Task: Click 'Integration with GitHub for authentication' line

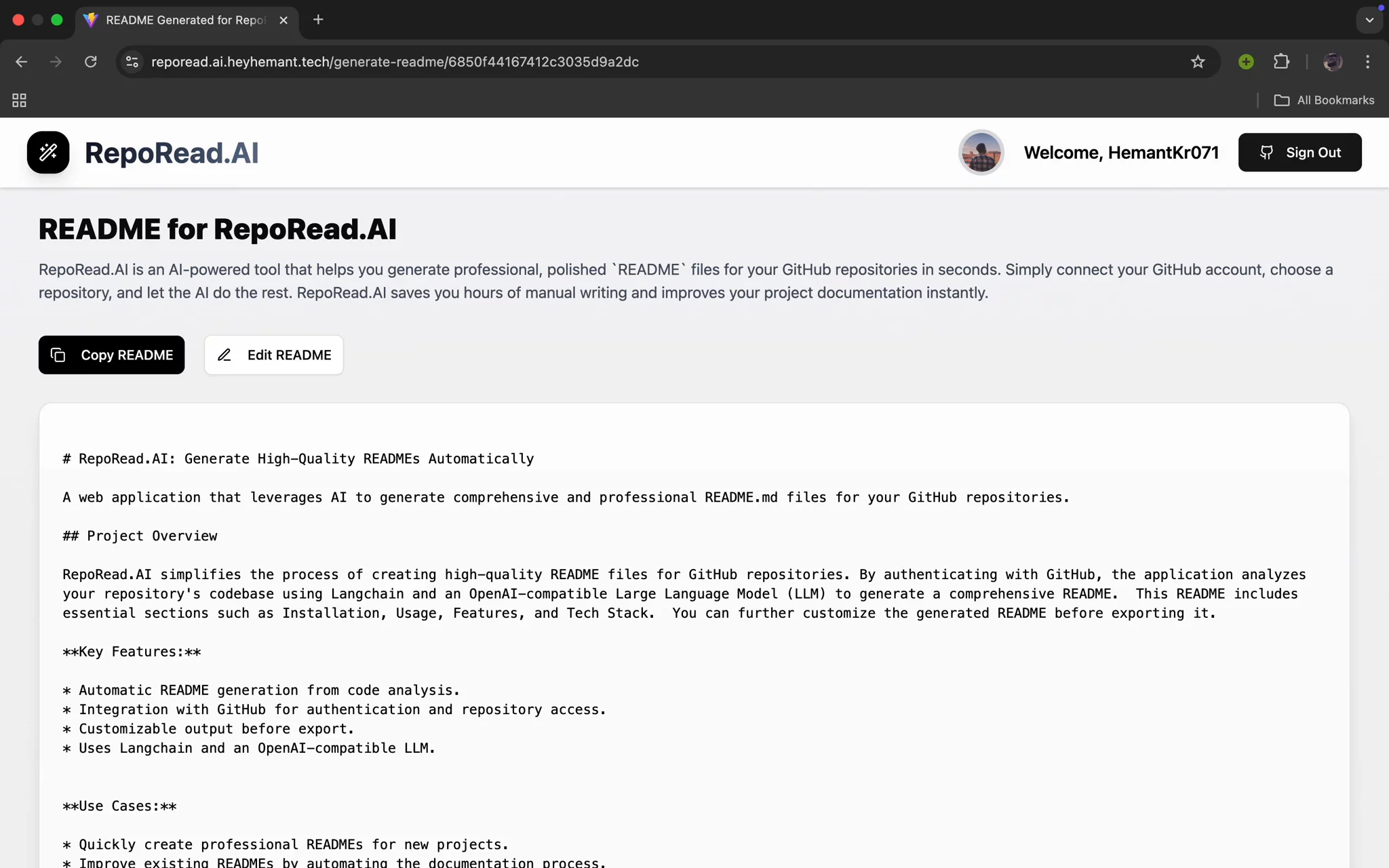Action: (x=334, y=710)
